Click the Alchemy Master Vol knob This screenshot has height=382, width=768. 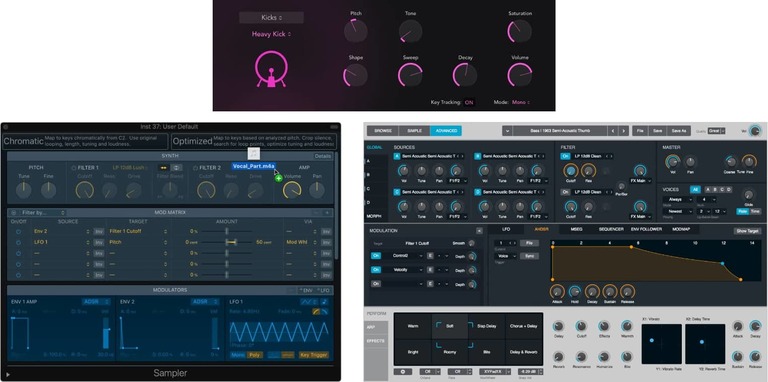point(672,161)
